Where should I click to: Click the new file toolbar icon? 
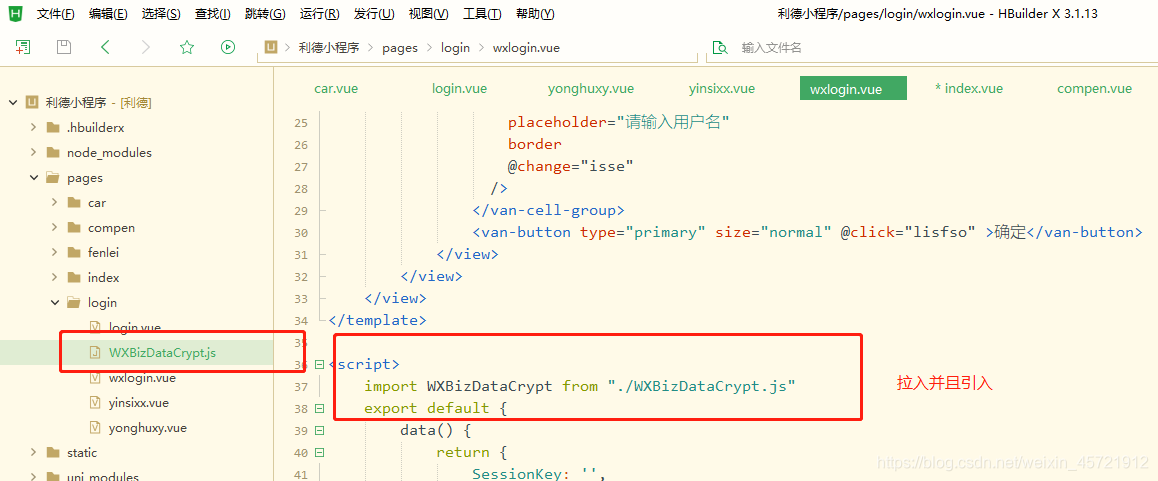23,47
